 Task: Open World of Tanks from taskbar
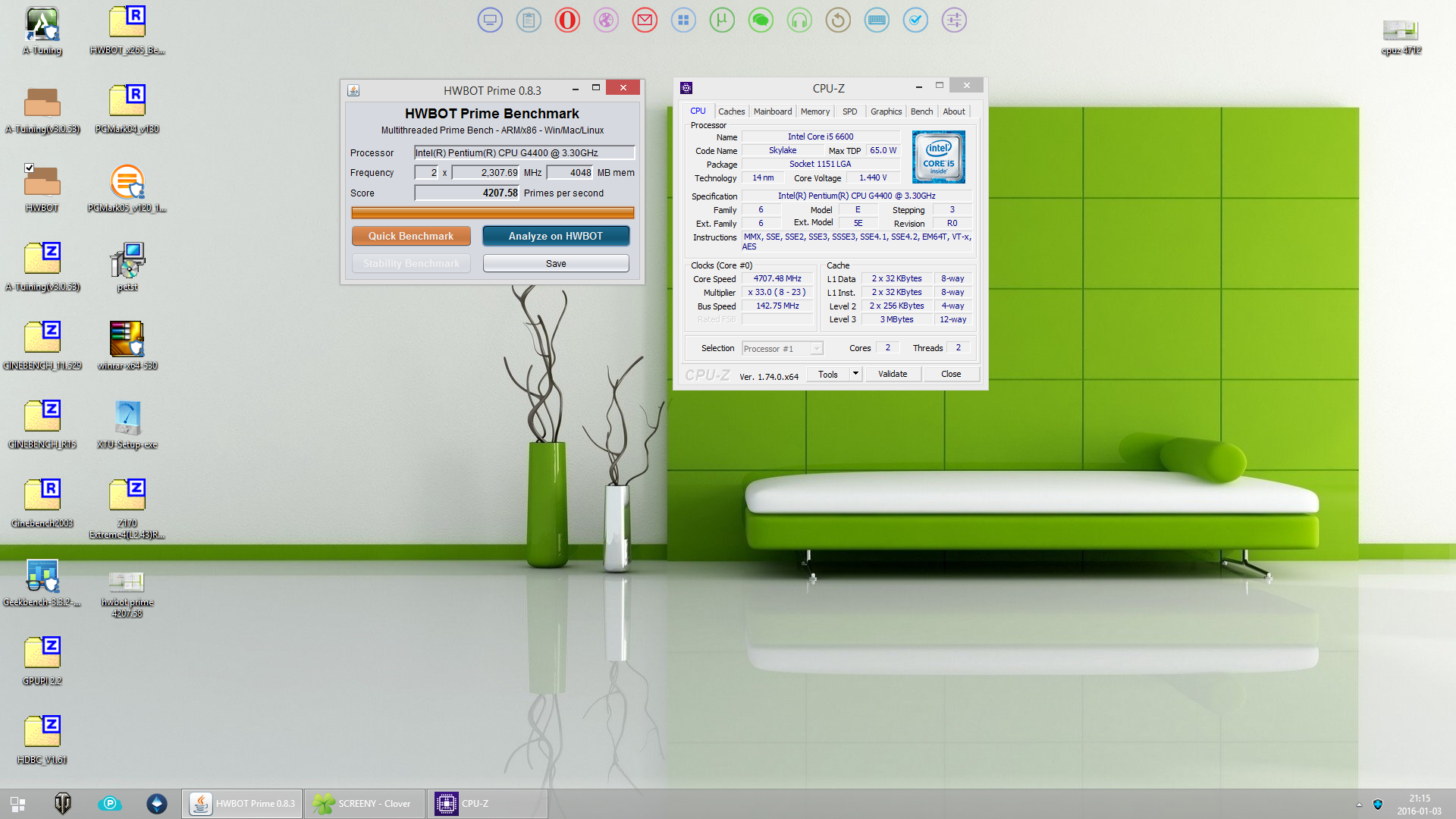(x=63, y=804)
